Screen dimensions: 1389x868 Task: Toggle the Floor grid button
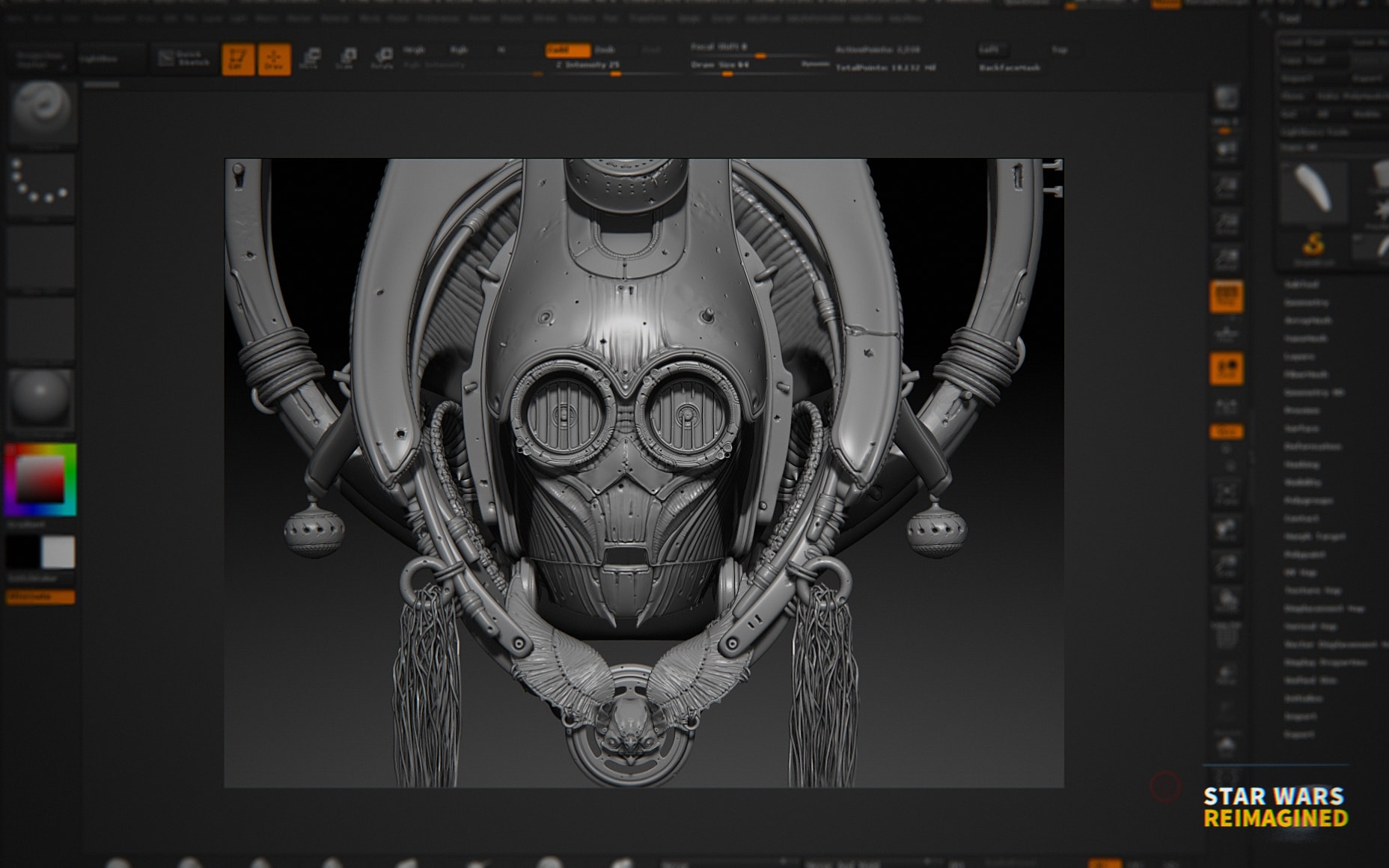point(1226,332)
